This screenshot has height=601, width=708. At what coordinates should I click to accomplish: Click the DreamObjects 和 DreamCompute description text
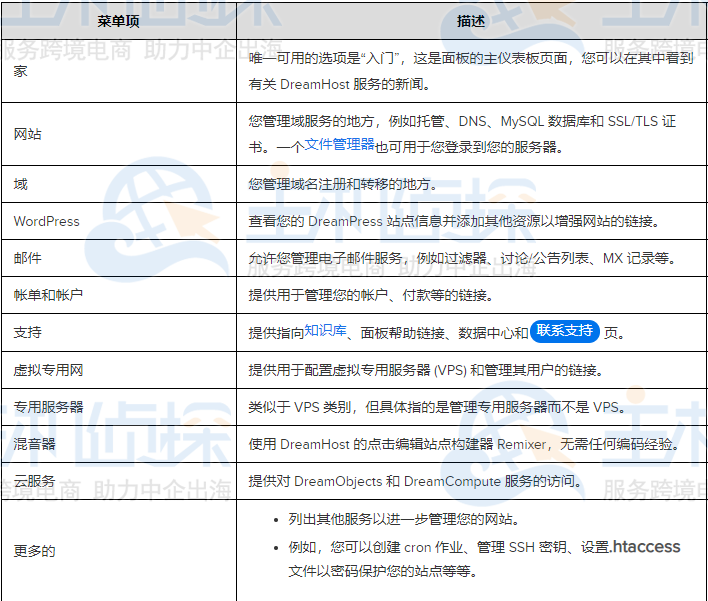pos(415,481)
